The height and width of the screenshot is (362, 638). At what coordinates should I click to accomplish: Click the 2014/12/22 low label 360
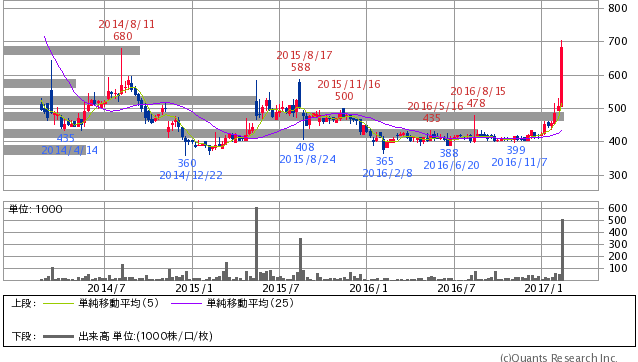[187, 163]
